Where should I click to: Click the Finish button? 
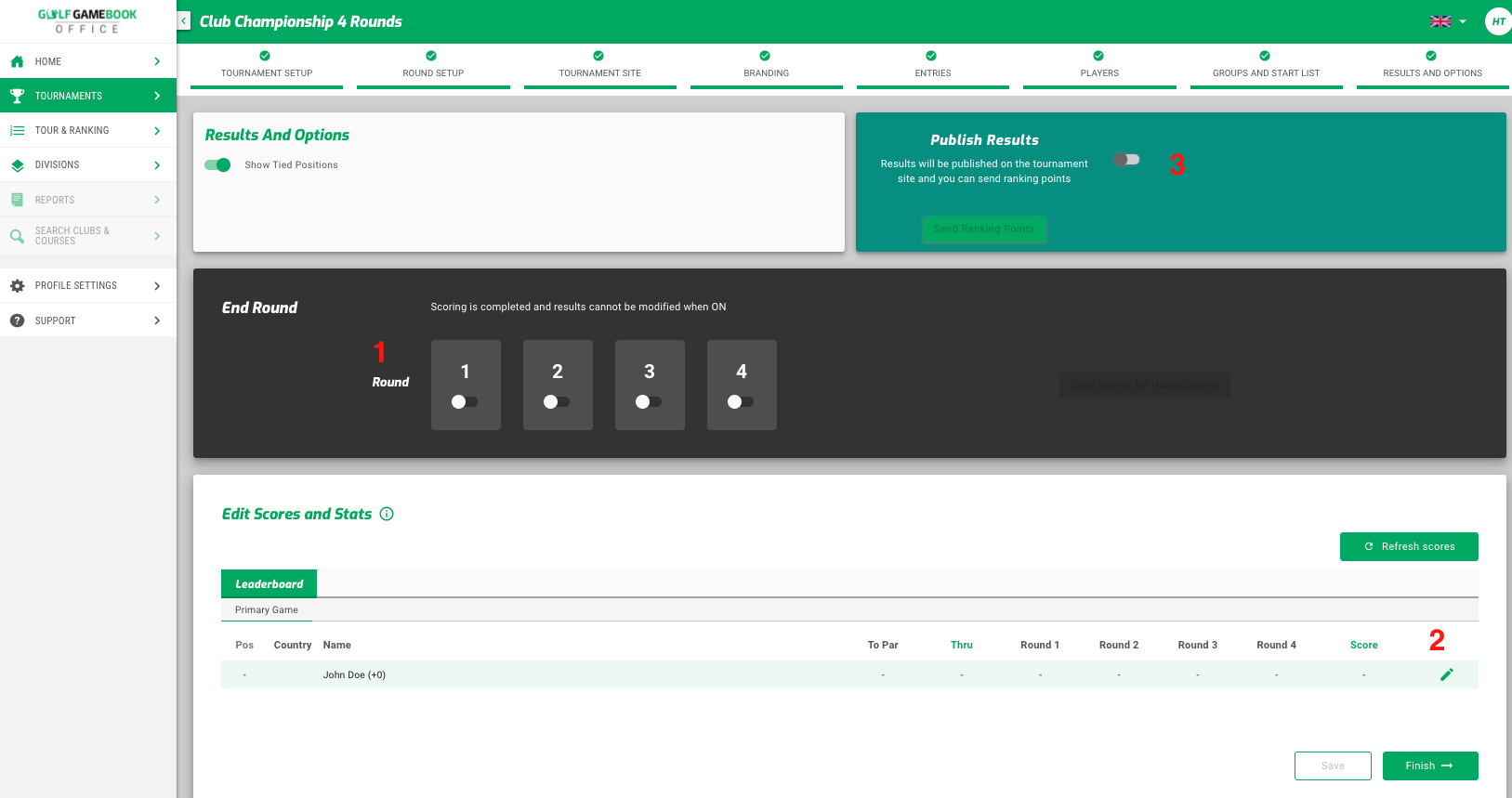tap(1430, 765)
